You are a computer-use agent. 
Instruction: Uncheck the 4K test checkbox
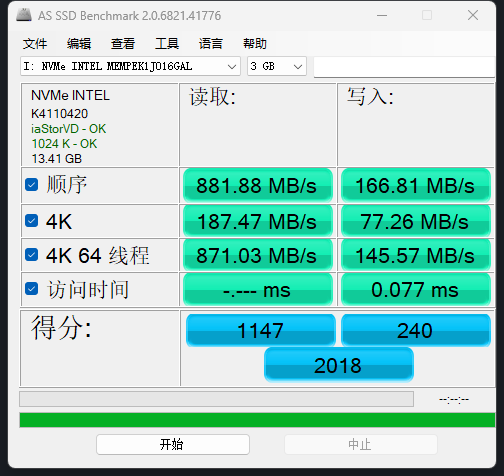coord(32,221)
